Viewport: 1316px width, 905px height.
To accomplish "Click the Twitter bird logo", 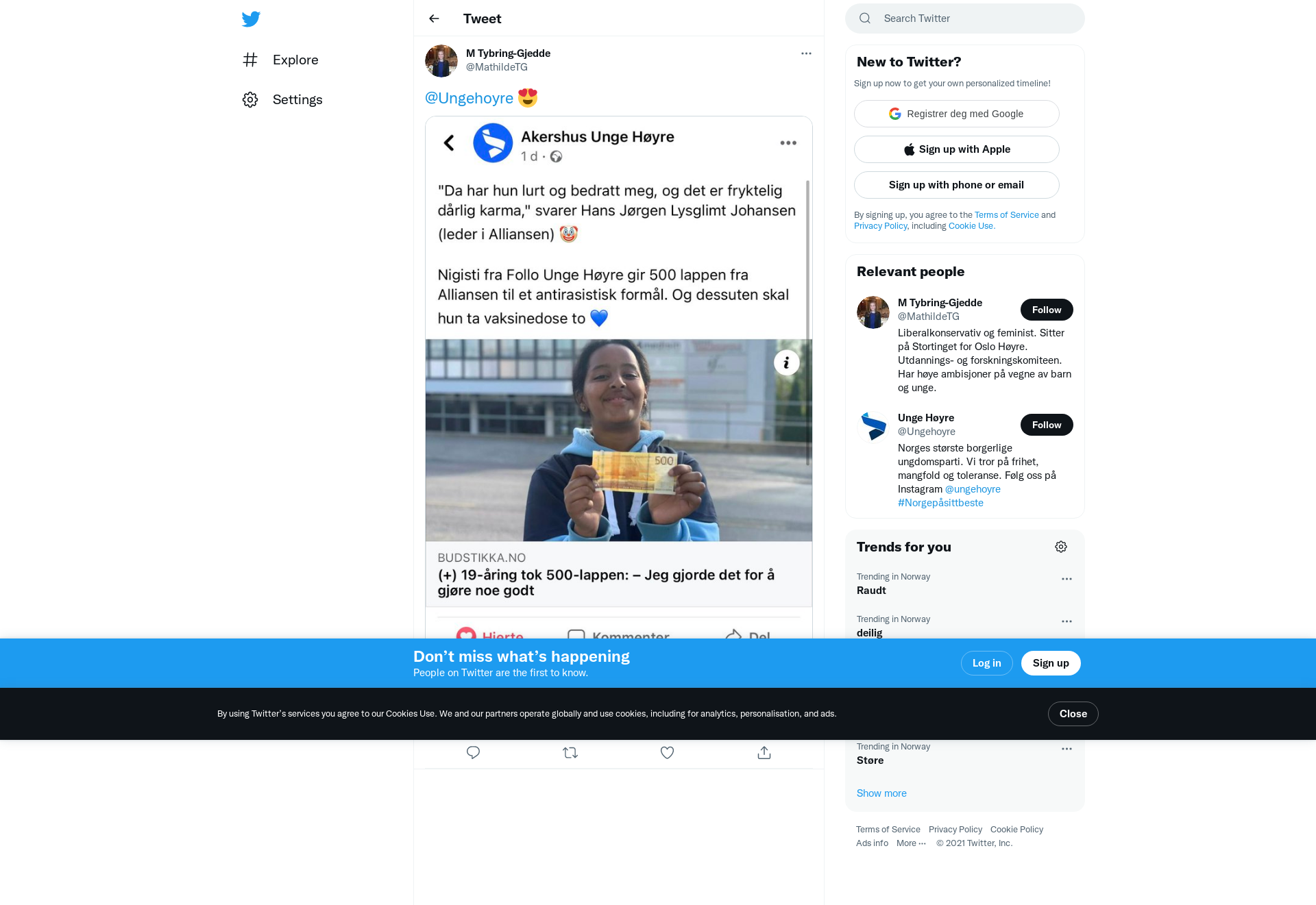I will (251, 19).
